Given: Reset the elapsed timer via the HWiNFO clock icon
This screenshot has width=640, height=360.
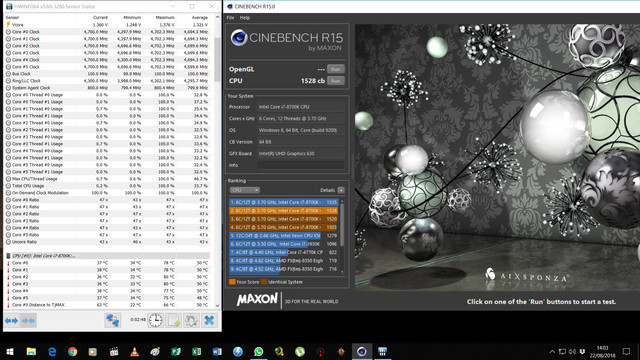Looking at the screenshot, I should [x=155, y=320].
